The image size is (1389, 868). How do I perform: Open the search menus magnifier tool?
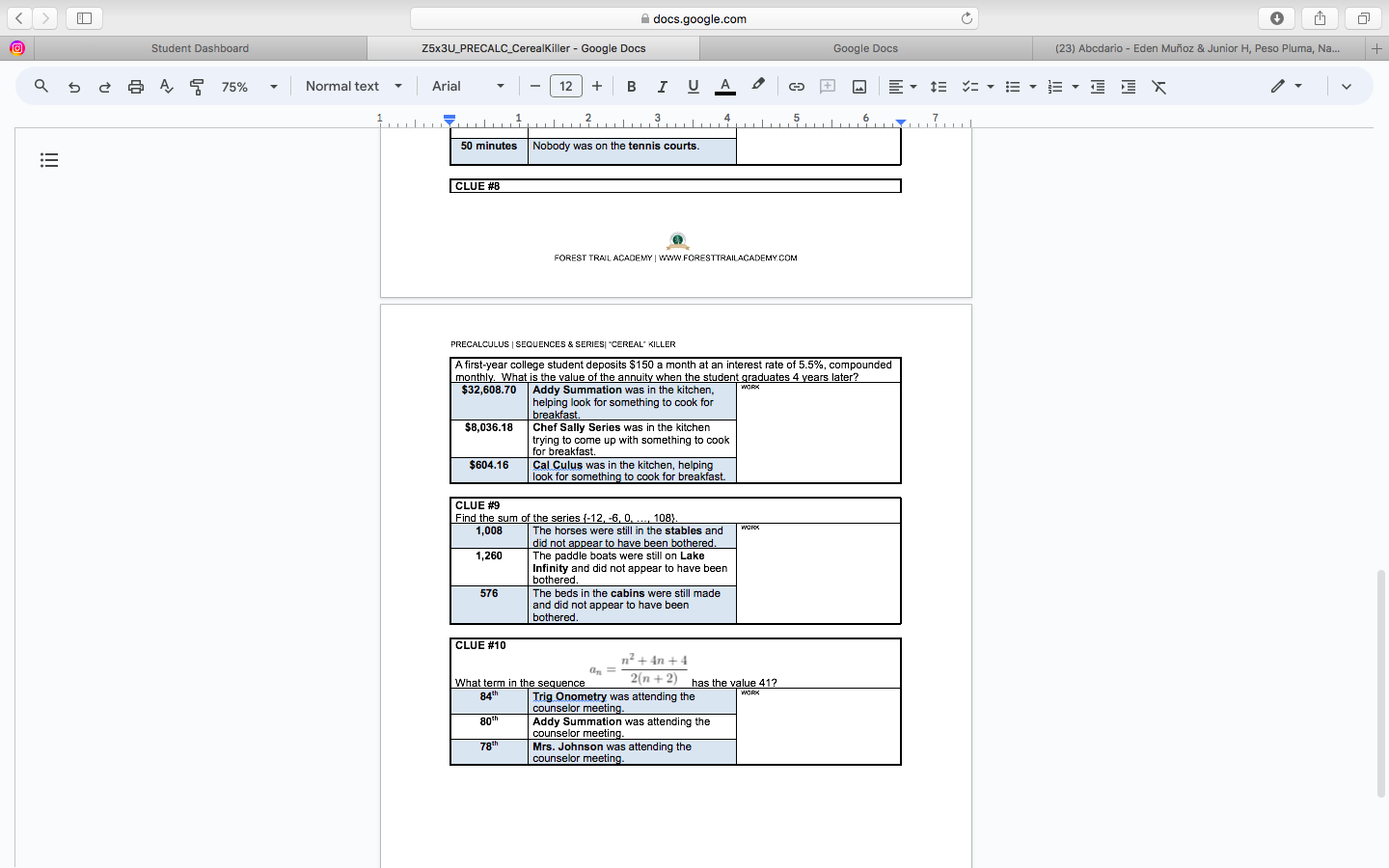point(41,86)
